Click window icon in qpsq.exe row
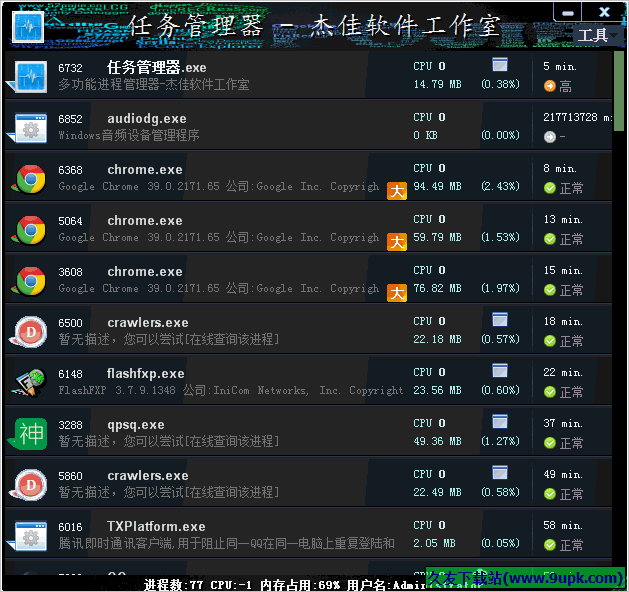 pyautogui.click(x=500, y=422)
